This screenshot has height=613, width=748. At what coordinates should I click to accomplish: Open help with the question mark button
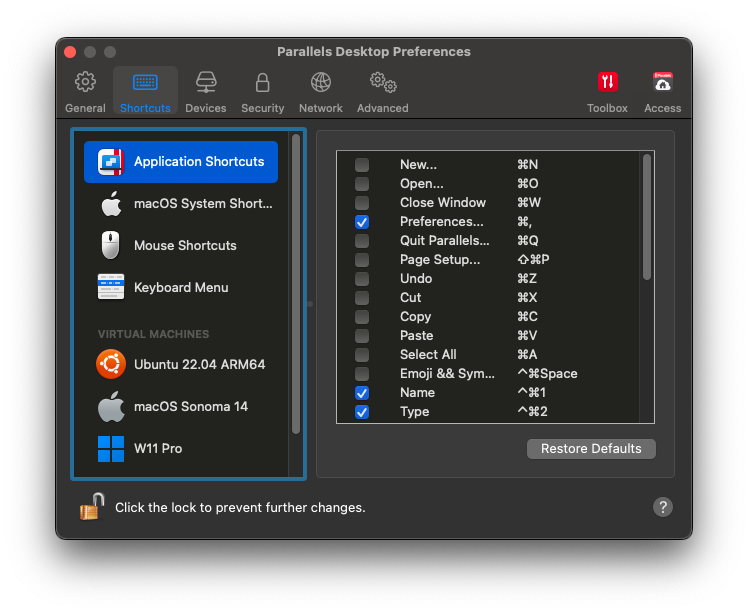click(x=662, y=507)
